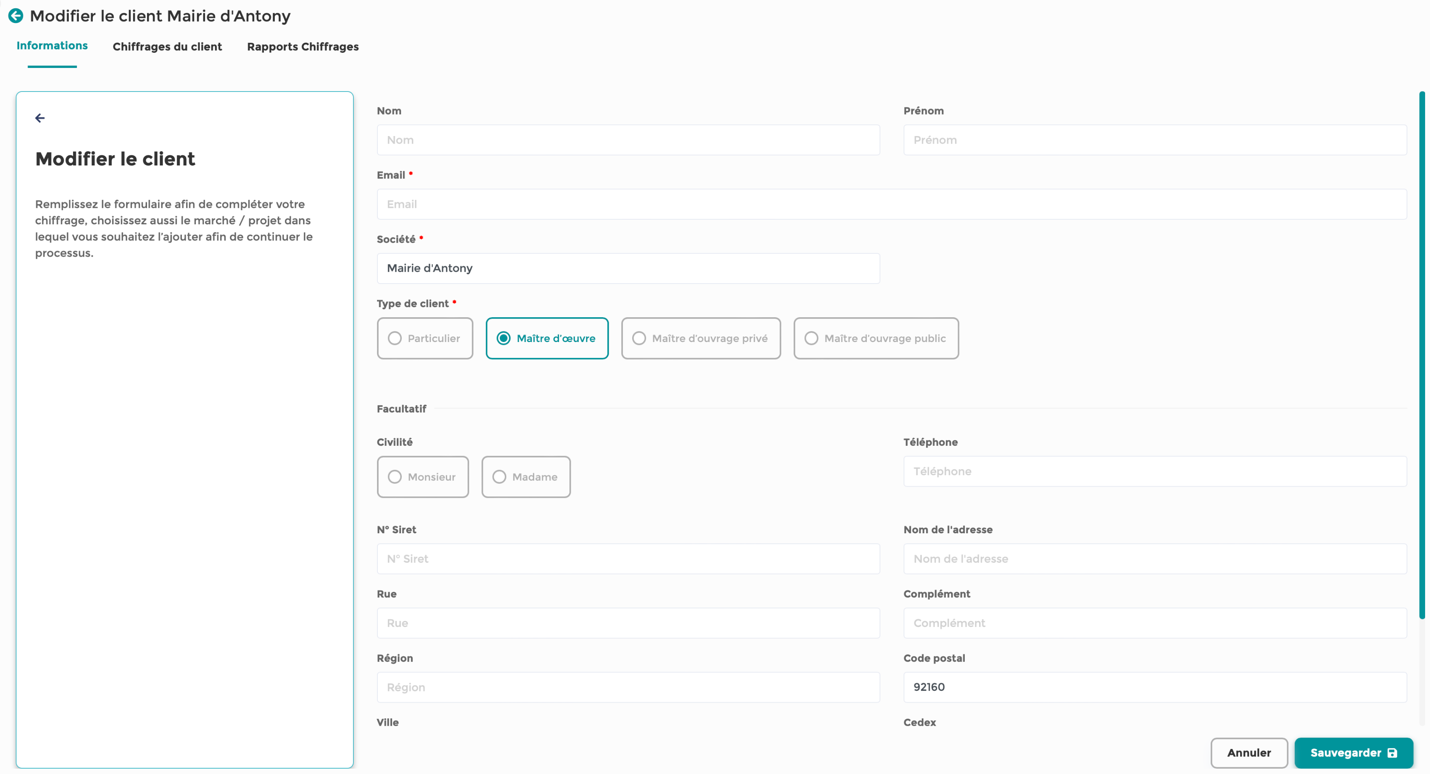Click the 'Cedex' label
This screenshot has height=774, width=1430.
[919, 722]
